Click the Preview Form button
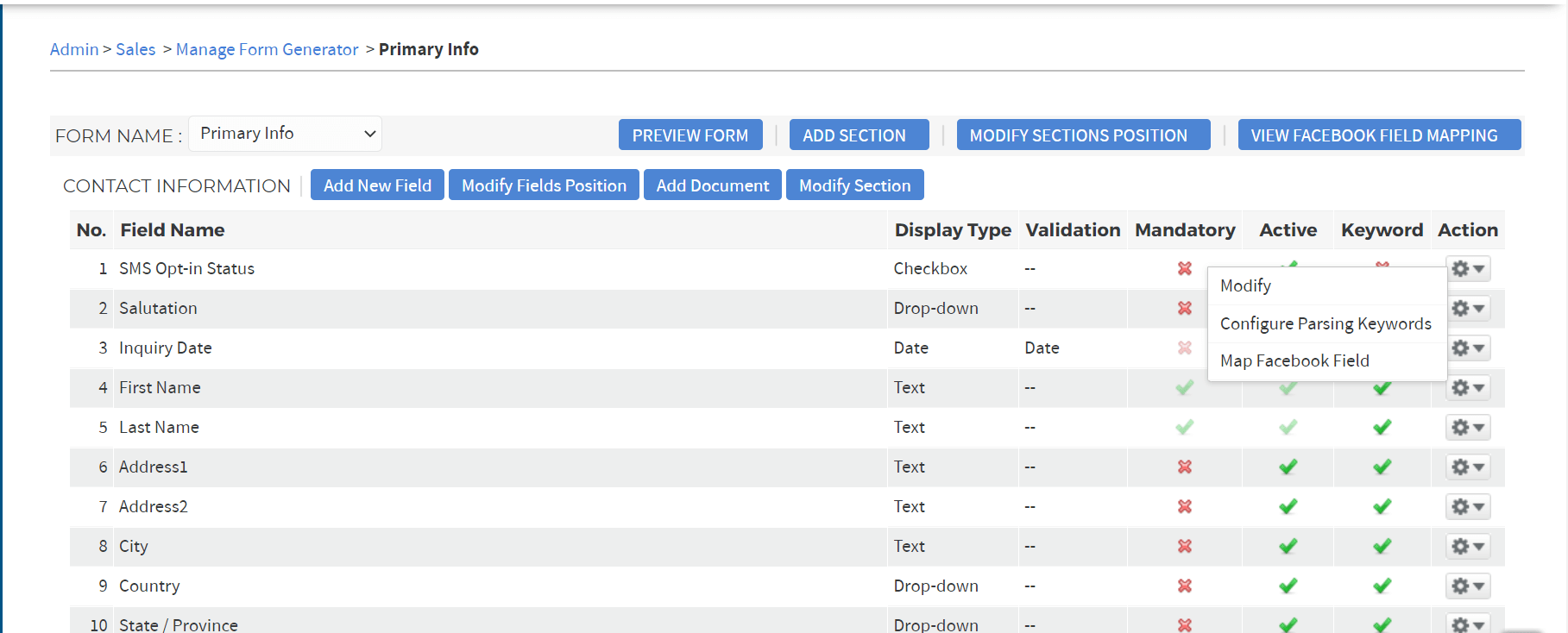 click(690, 135)
